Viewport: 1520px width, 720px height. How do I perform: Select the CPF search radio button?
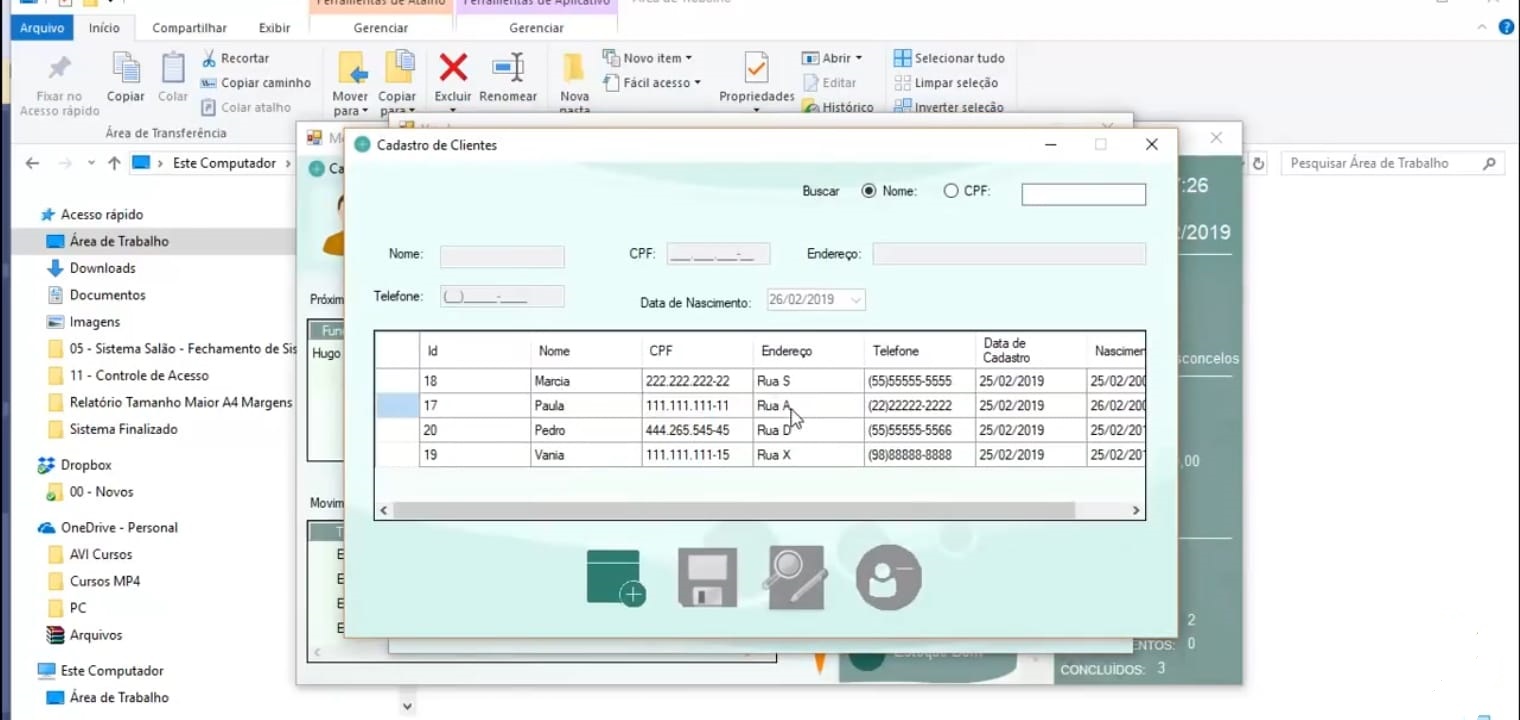pyautogui.click(x=951, y=191)
